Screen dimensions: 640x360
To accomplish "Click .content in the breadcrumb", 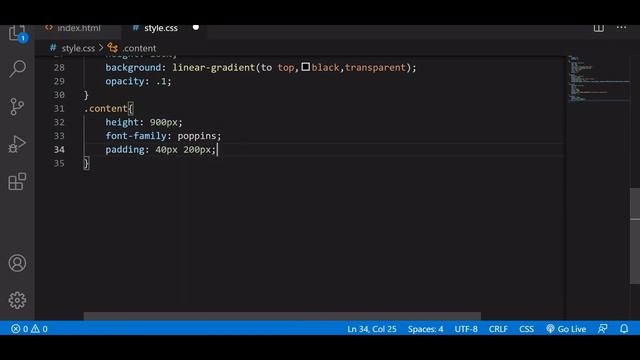I will click(139, 48).
